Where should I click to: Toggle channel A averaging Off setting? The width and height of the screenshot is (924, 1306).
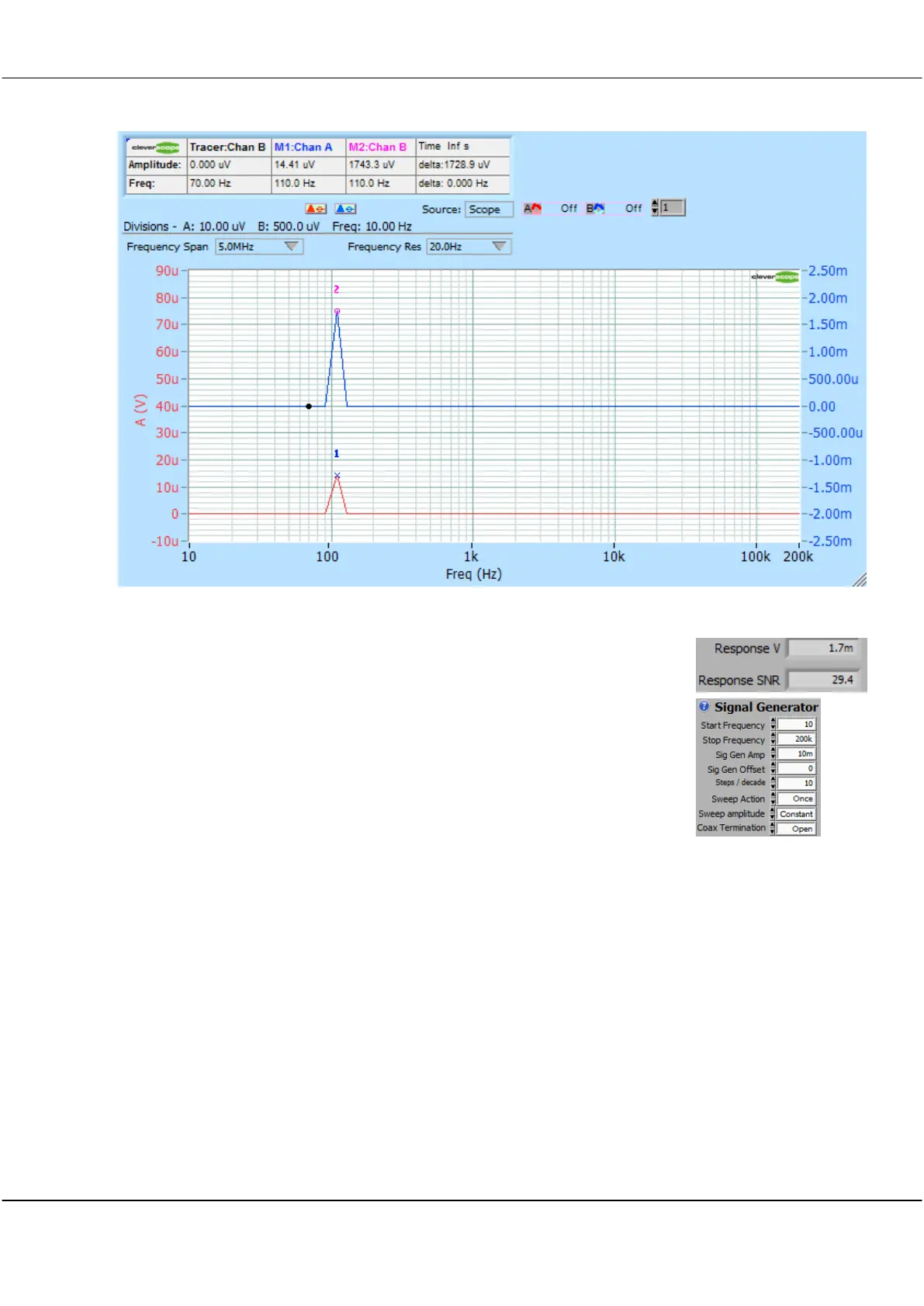[569, 208]
